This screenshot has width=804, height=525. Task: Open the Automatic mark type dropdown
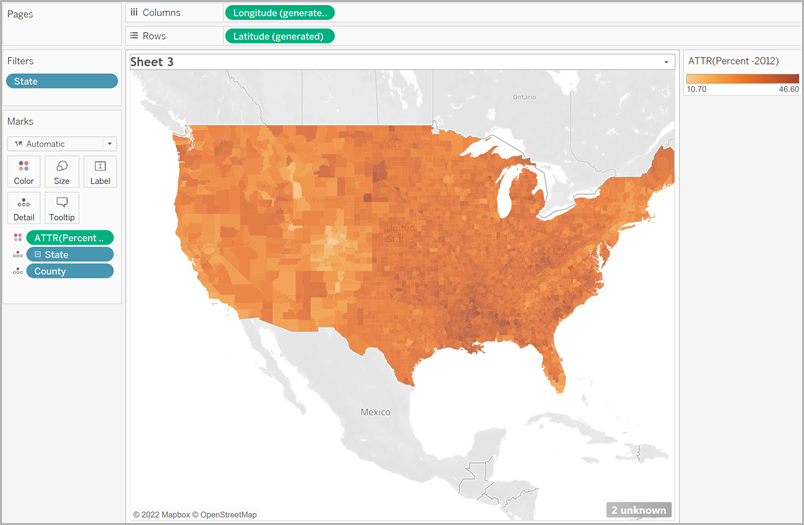62,144
